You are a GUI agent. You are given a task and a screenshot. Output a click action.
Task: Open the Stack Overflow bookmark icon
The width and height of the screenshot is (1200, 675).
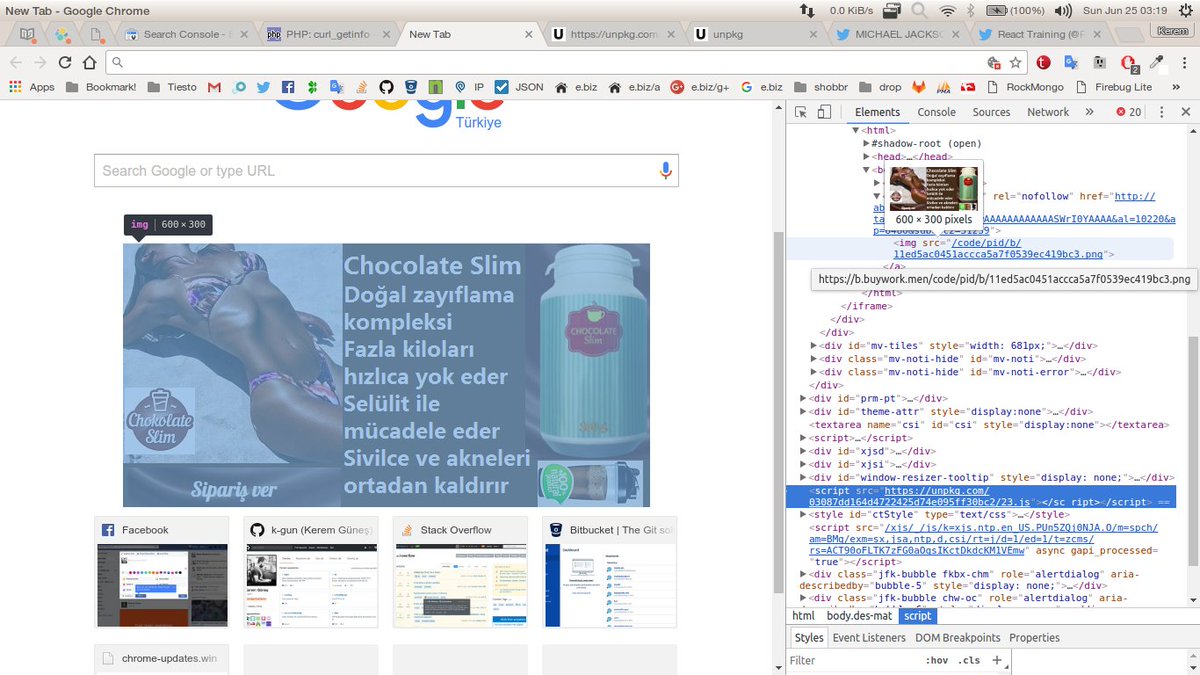click(362, 87)
